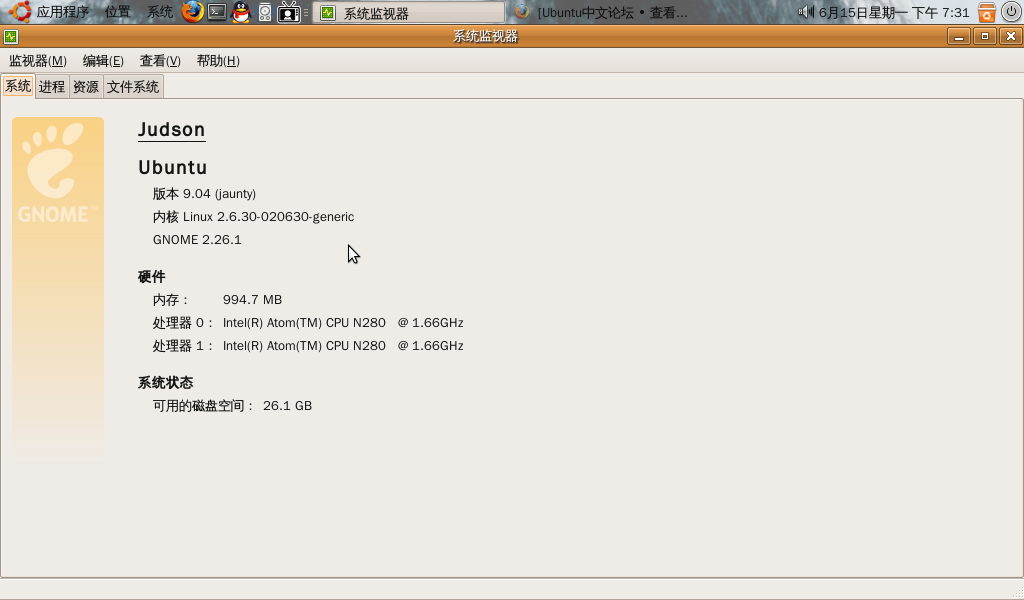Switch to the 资源 tab
Screen dimensions: 1024x600
(x=86, y=87)
